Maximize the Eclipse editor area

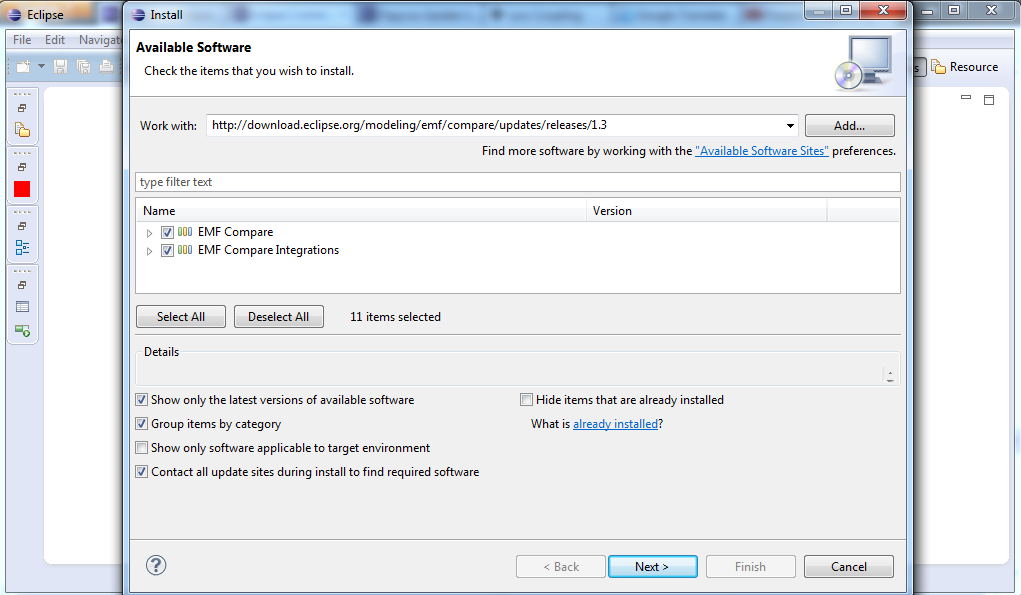click(989, 100)
